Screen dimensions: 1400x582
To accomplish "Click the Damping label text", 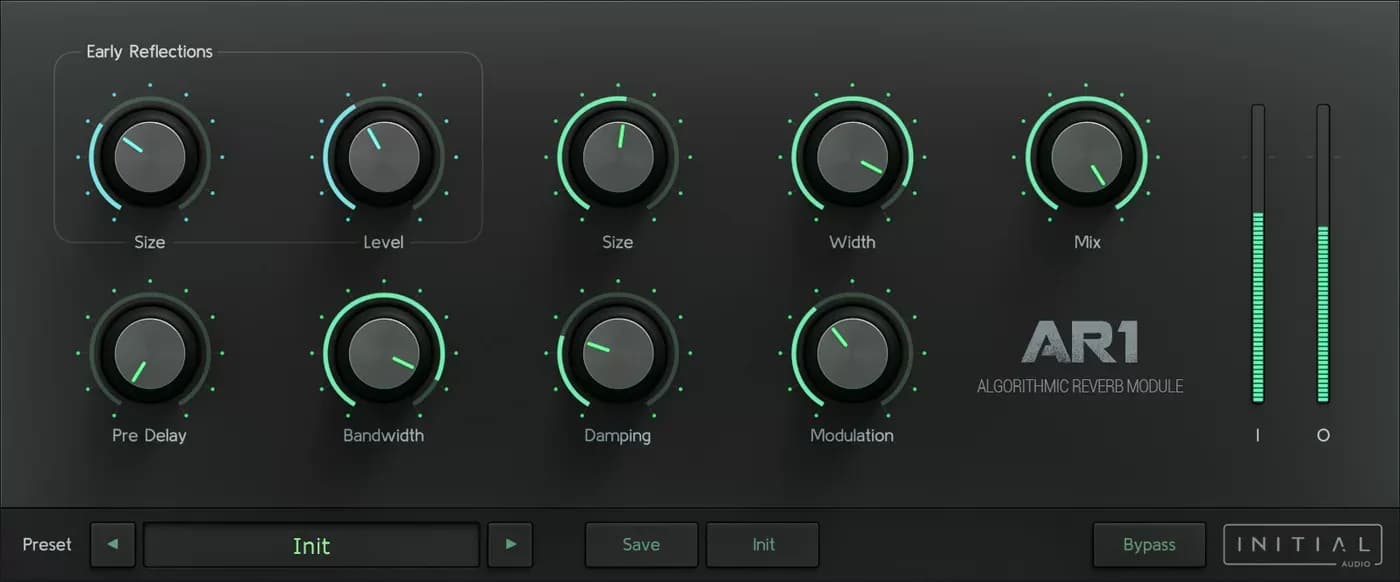I will (618, 437).
